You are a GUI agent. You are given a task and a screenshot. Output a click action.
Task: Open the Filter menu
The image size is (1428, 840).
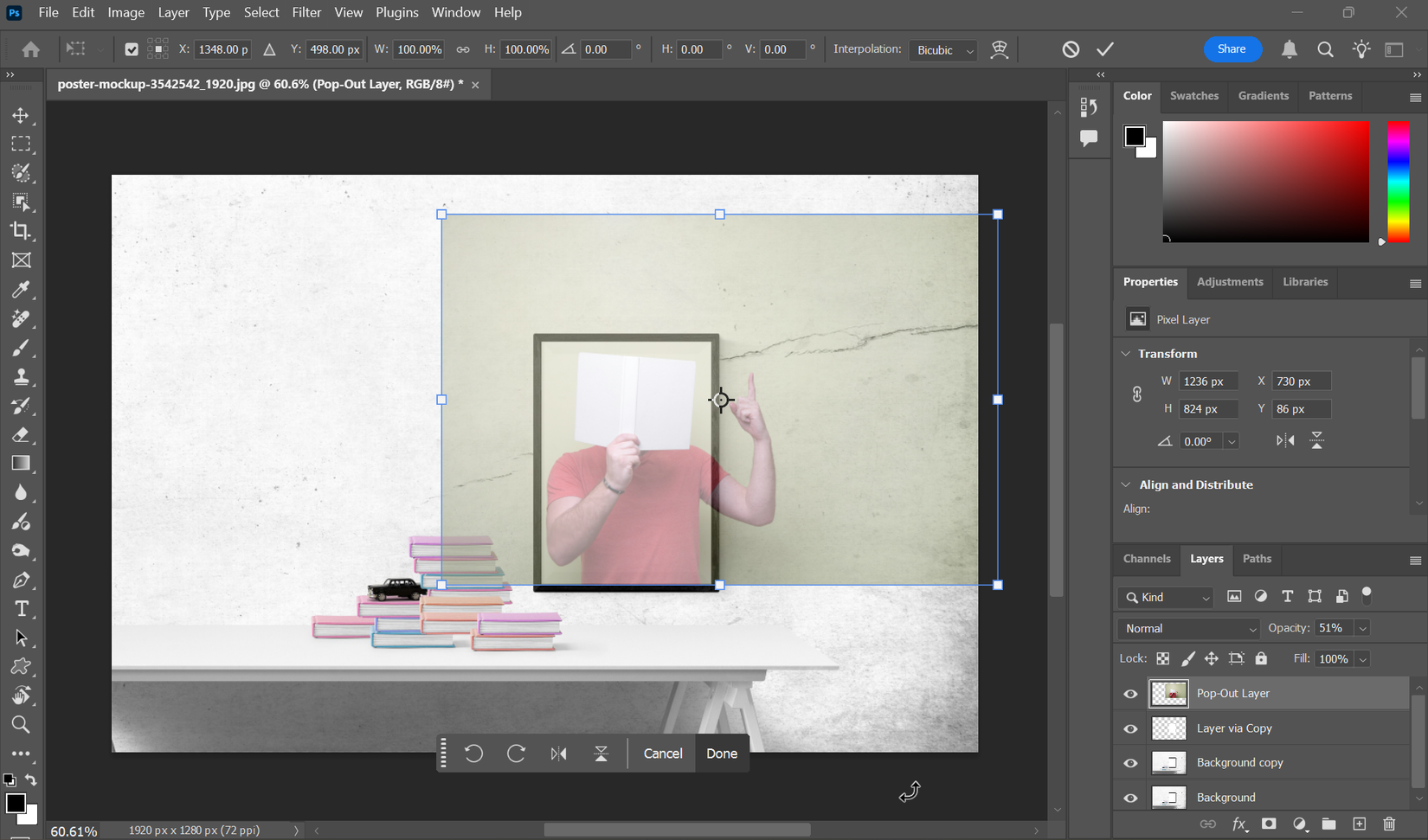coord(306,12)
